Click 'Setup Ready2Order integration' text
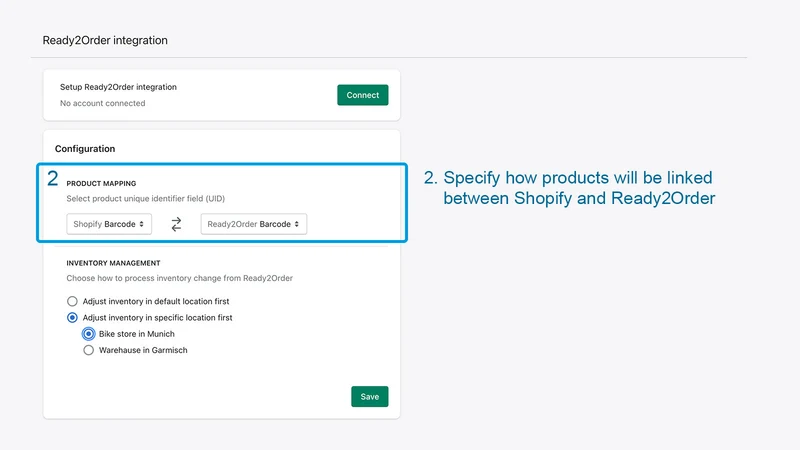 (x=118, y=87)
